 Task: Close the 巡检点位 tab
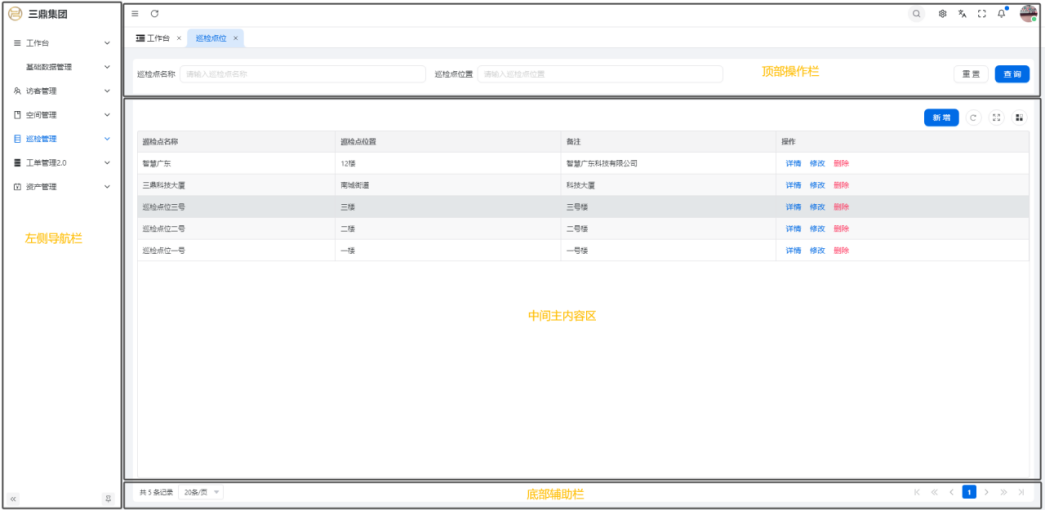click(x=235, y=38)
